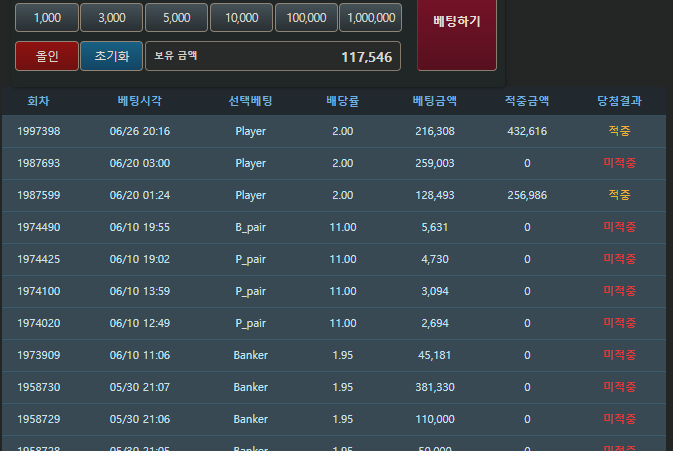Click bet time 05/30 21:06

139,419
